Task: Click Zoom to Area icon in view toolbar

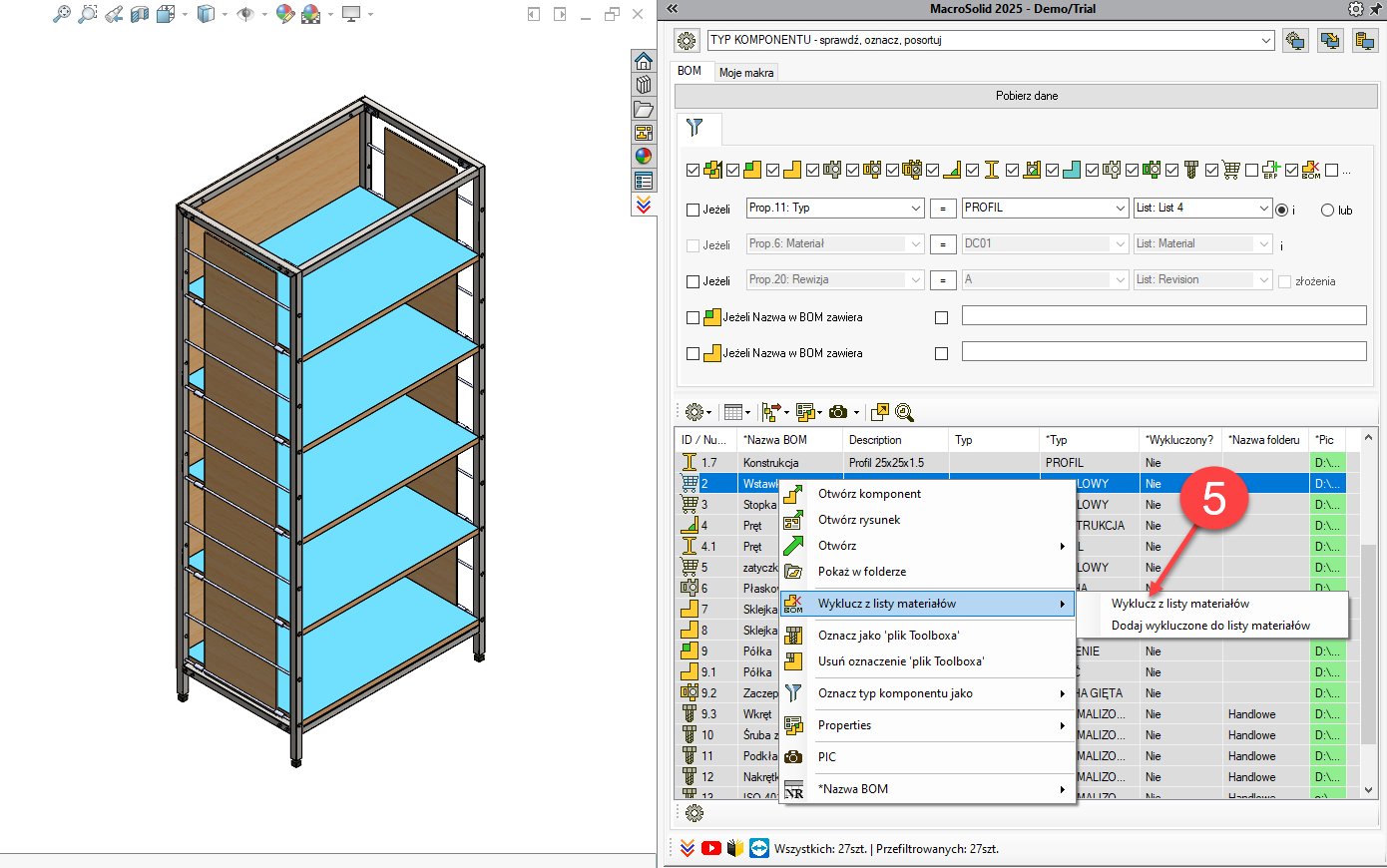Action: (88, 14)
